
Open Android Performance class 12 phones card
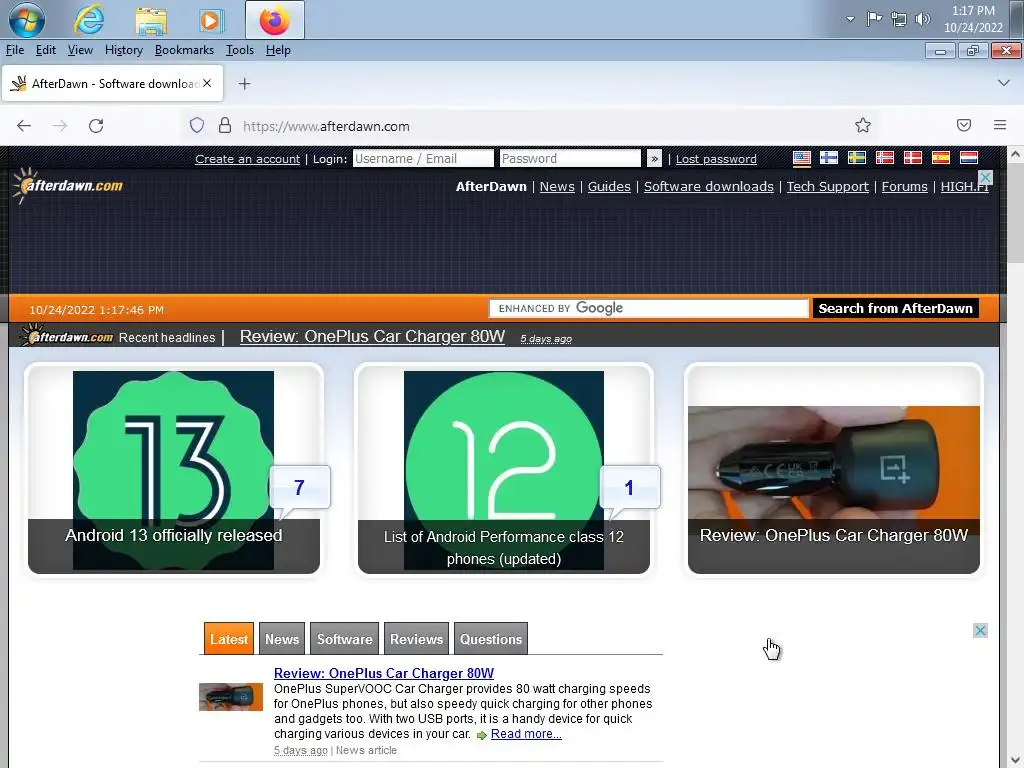[x=504, y=469]
